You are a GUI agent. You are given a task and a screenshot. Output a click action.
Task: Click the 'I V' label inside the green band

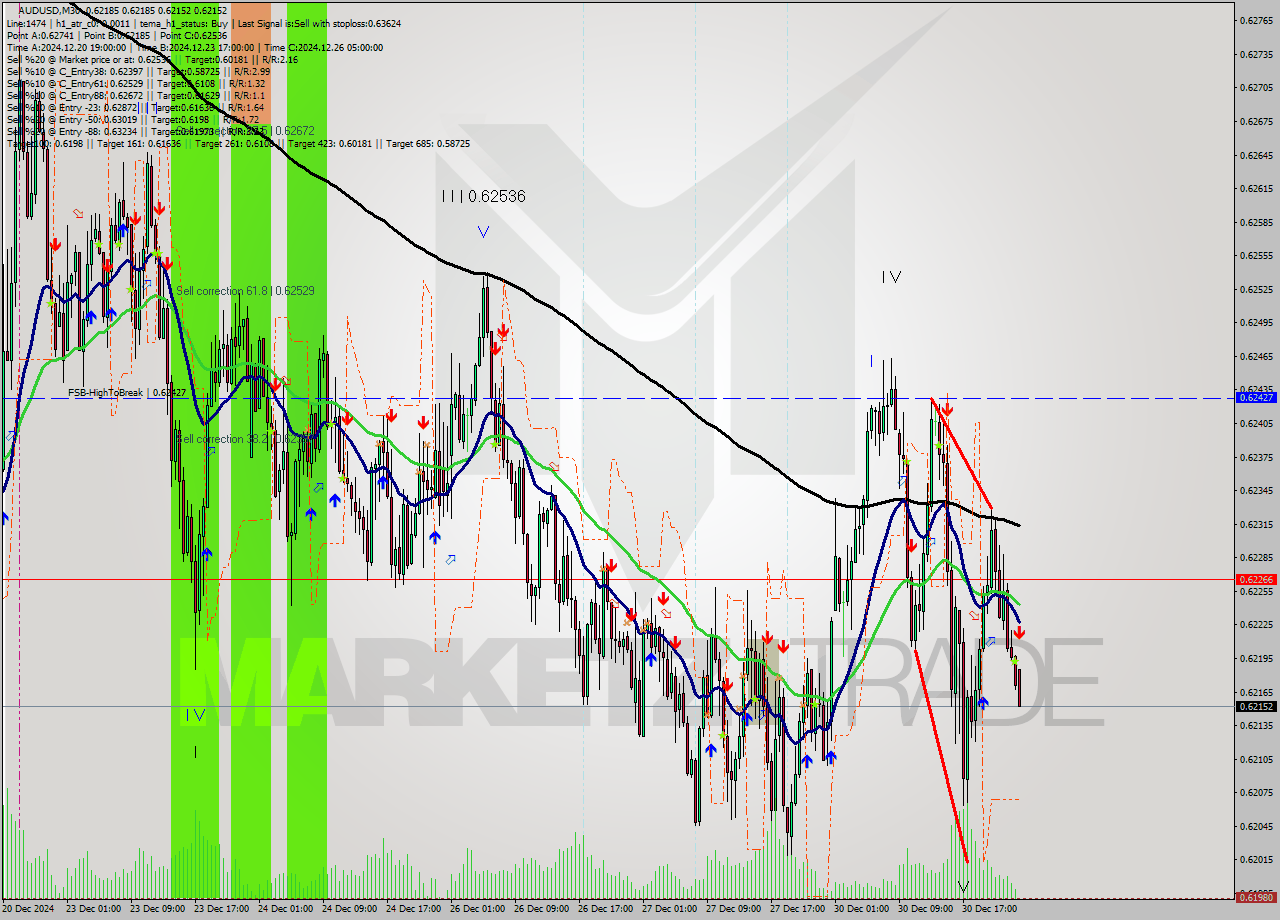(195, 715)
